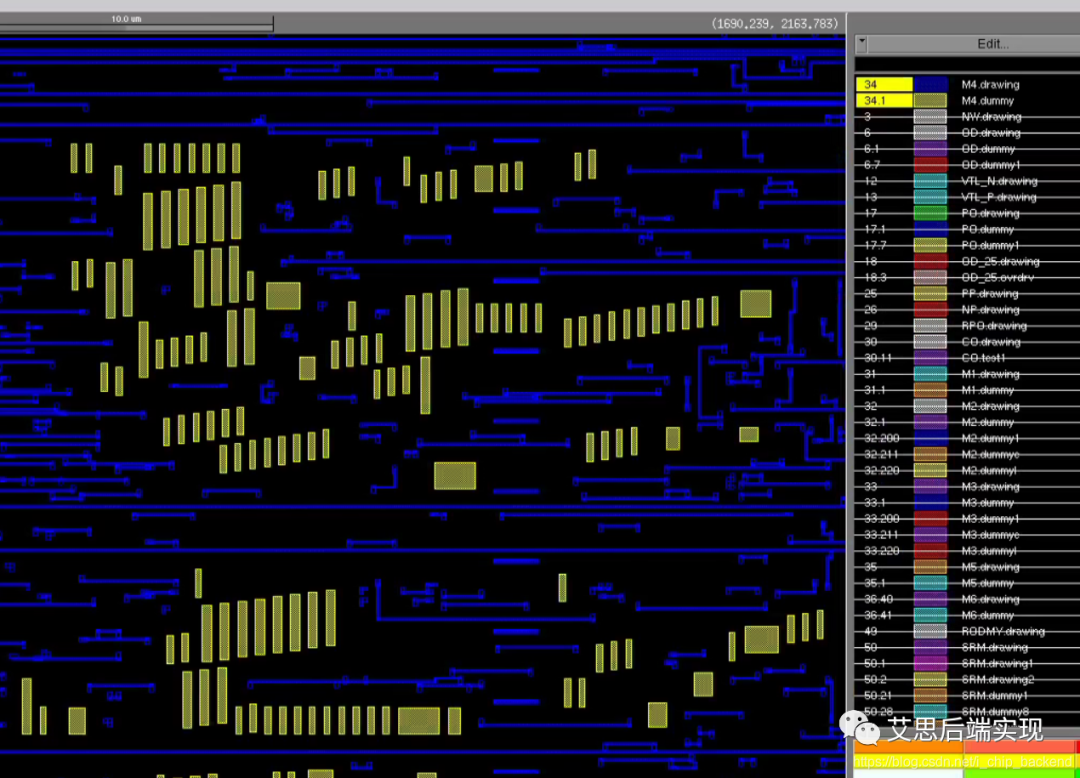This screenshot has width=1080, height=778.
Task: Click the M4.dummy yellow pattern icon
Action: pos(930,101)
